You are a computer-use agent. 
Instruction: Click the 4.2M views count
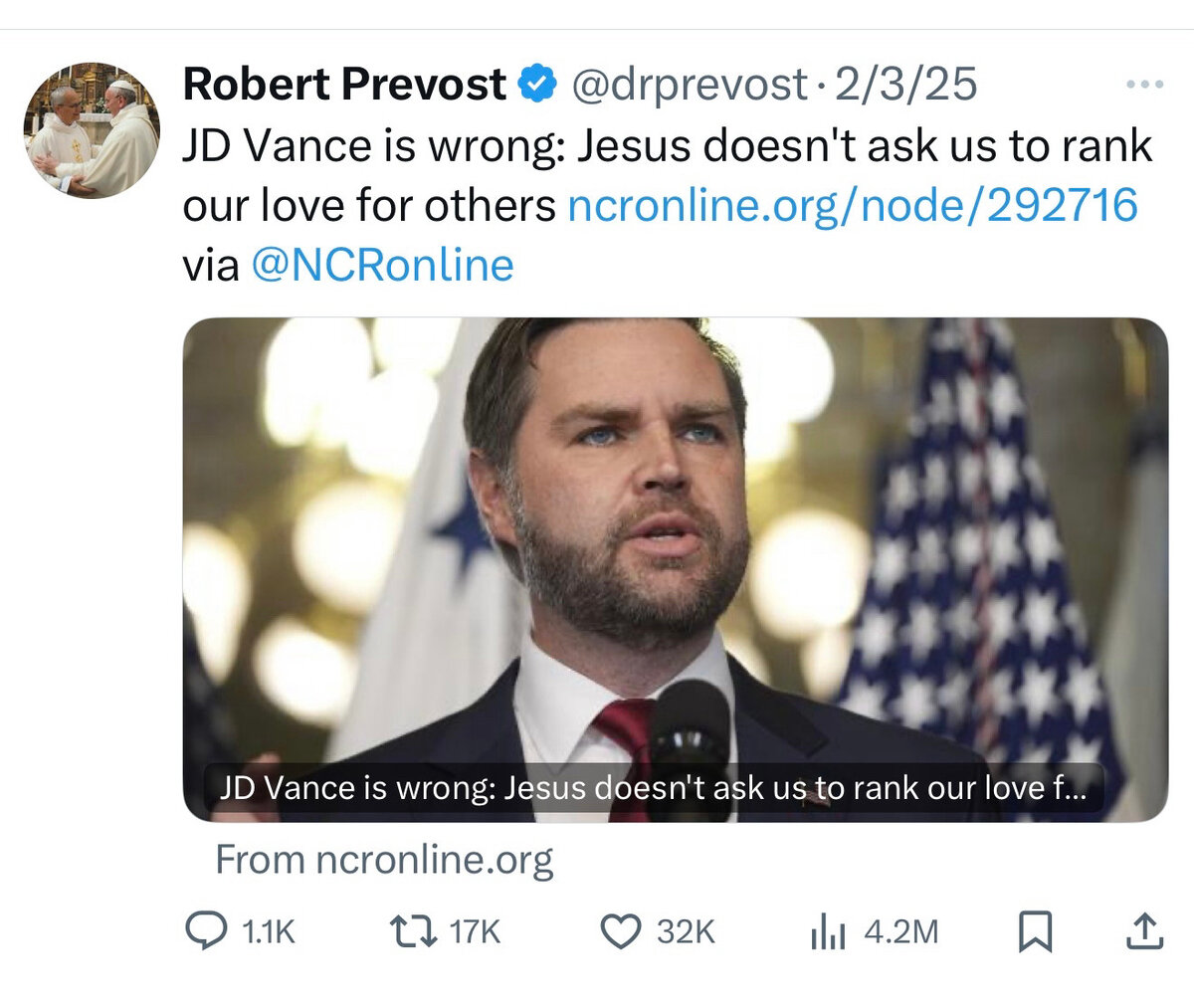pyautogui.click(x=901, y=932)
